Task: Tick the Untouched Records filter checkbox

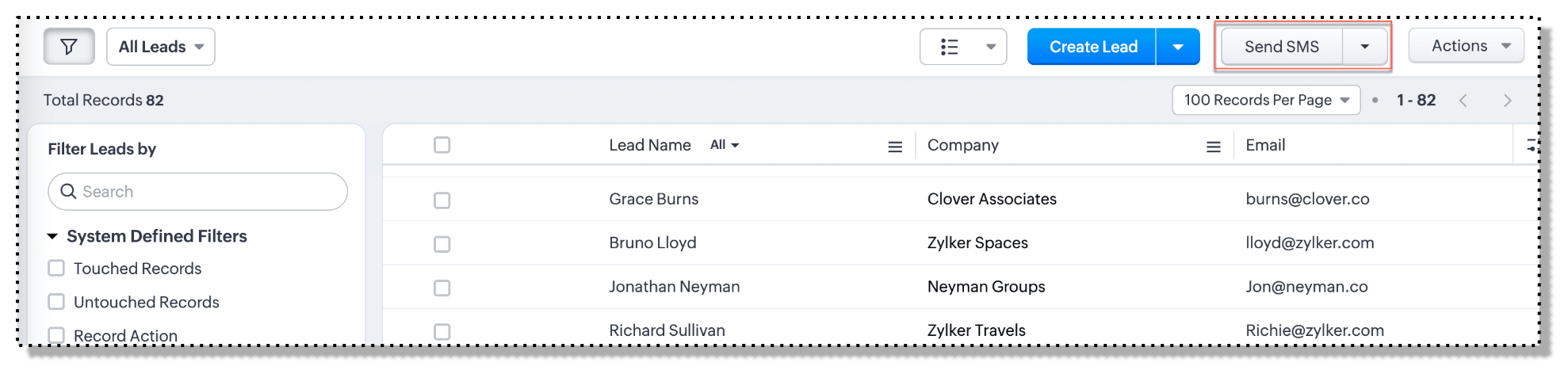Action: (x=56, y=302)
